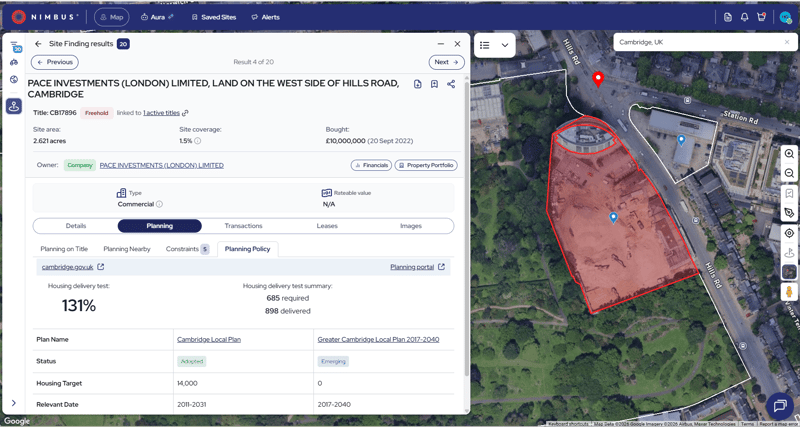Open the notifications bell
This screenshot has height=427, width=800.
coord(744,17)
